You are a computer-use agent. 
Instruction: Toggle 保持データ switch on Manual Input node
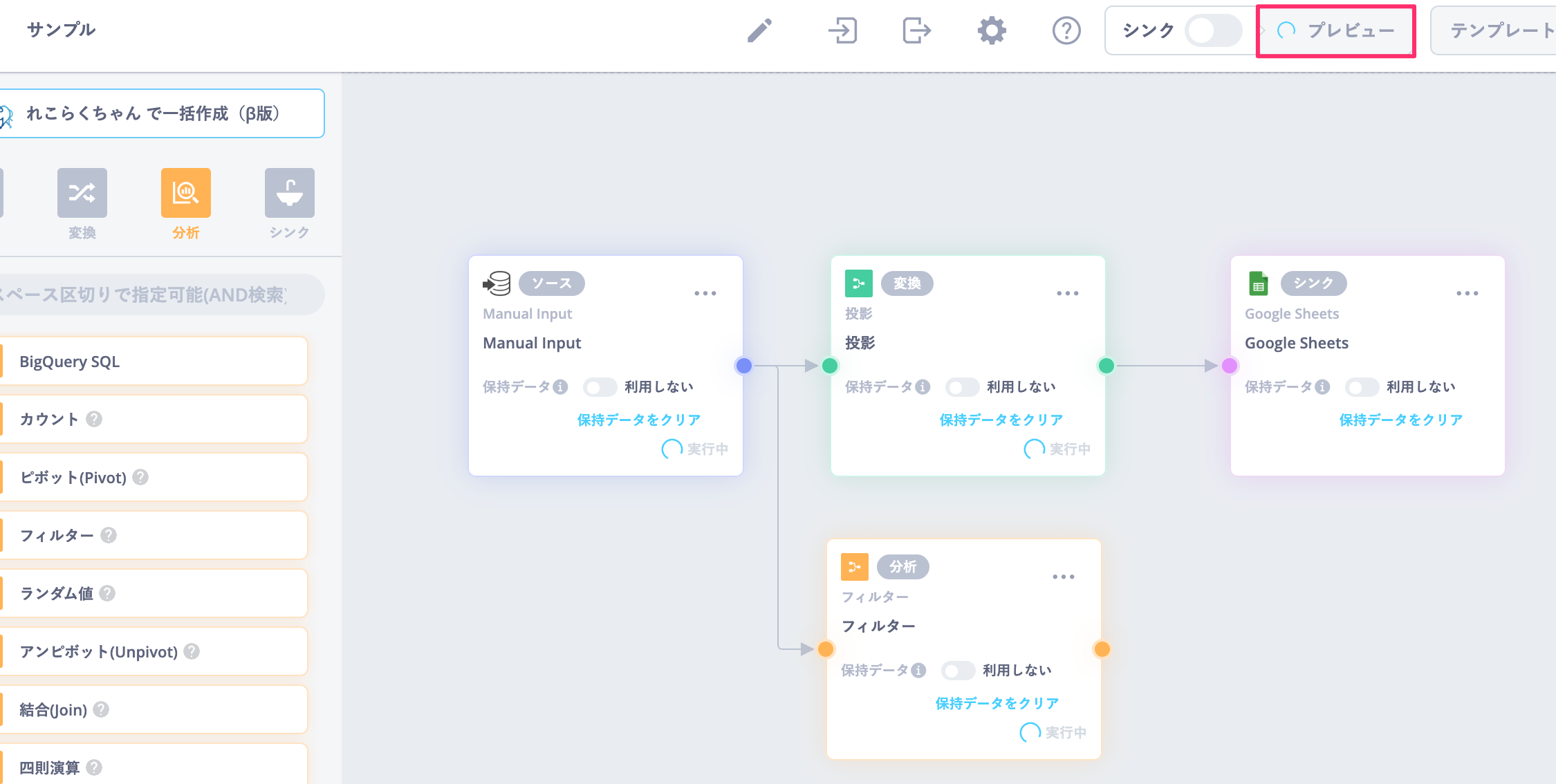[599, 387]
